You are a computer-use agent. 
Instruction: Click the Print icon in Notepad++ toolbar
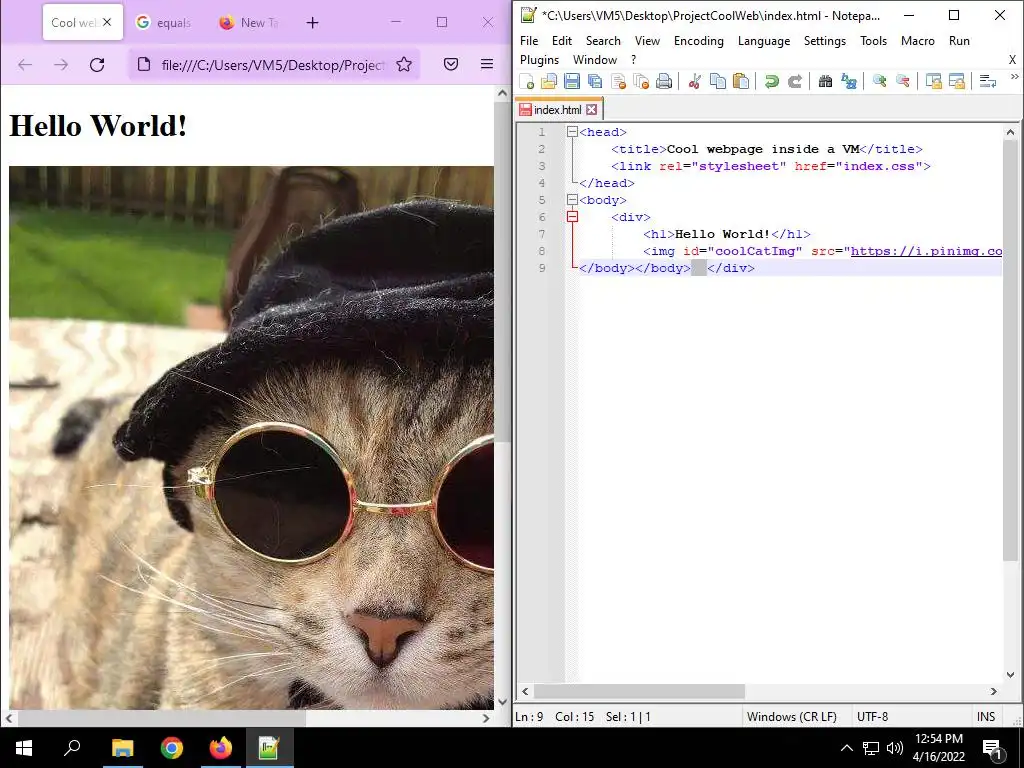(x=664, y=81)
